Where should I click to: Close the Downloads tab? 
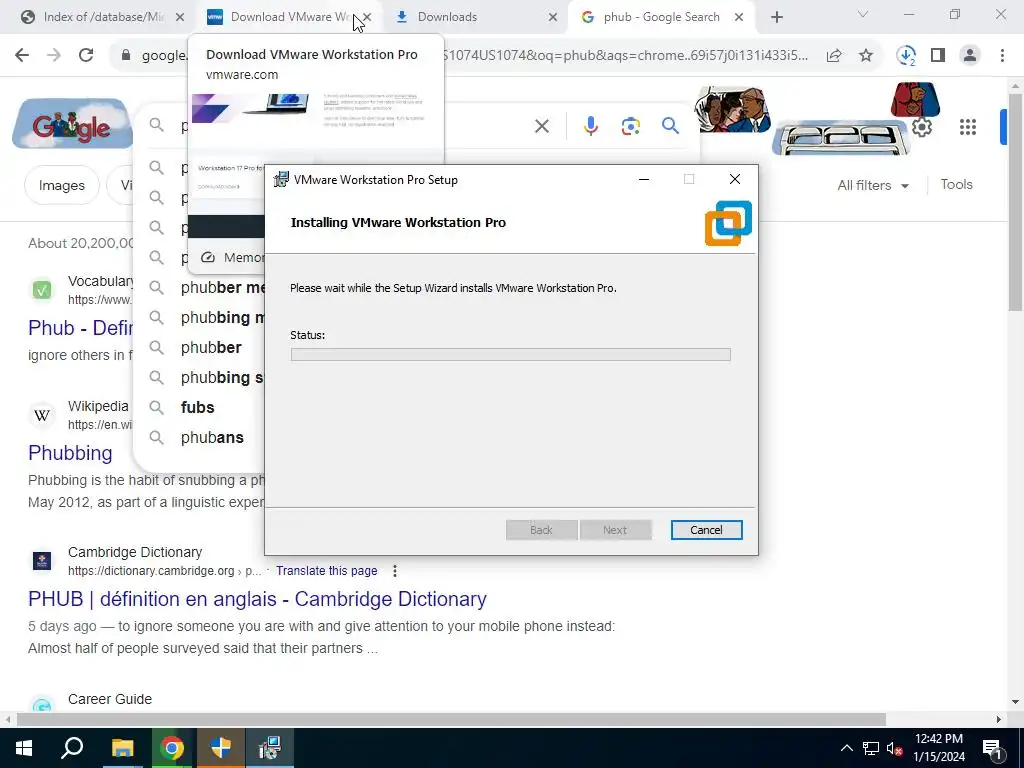(552, 17)
